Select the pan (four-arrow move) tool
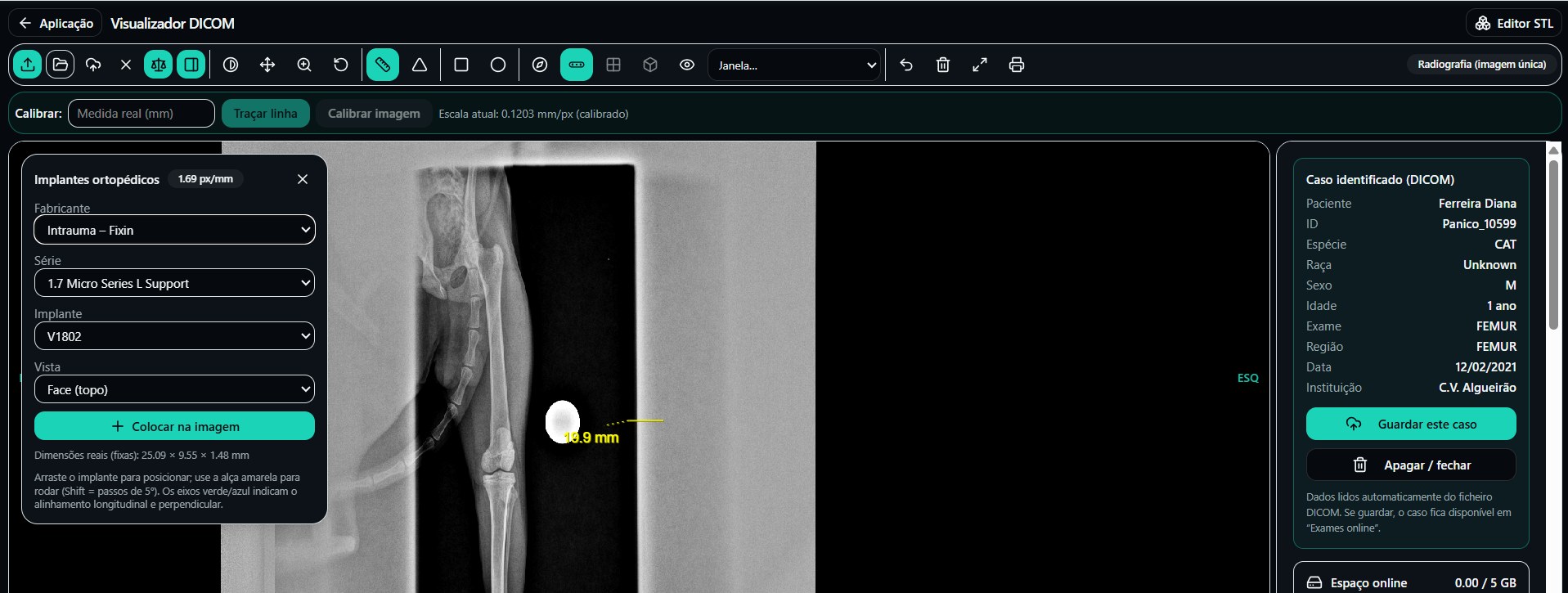Image resolution: width=1568 pixels, height=593 pixels. pyautogui.click(x=267, y=65)
